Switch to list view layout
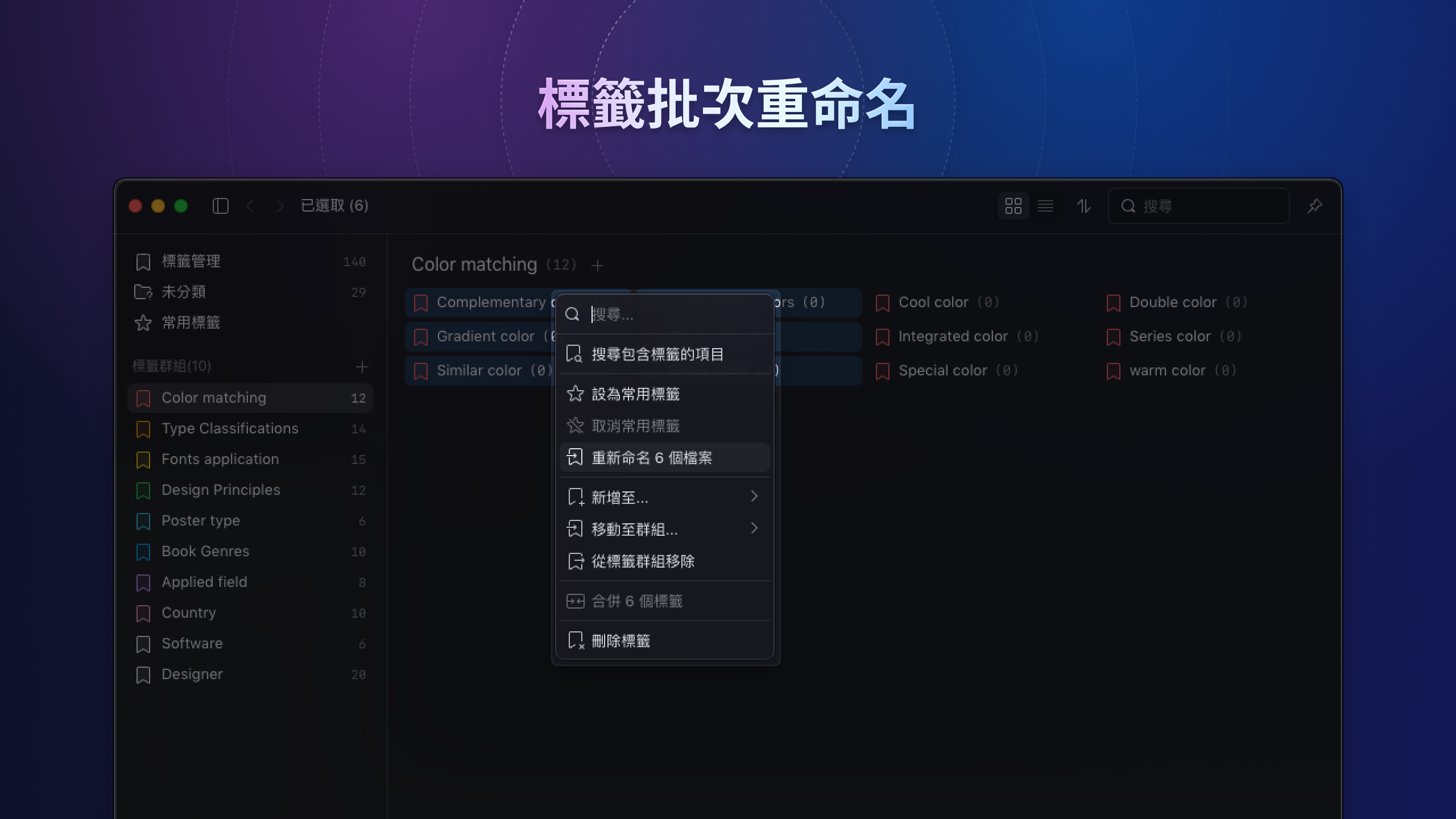This screenshot has width=1456, height=819. pyautogui.click(x=1046, y=206)
